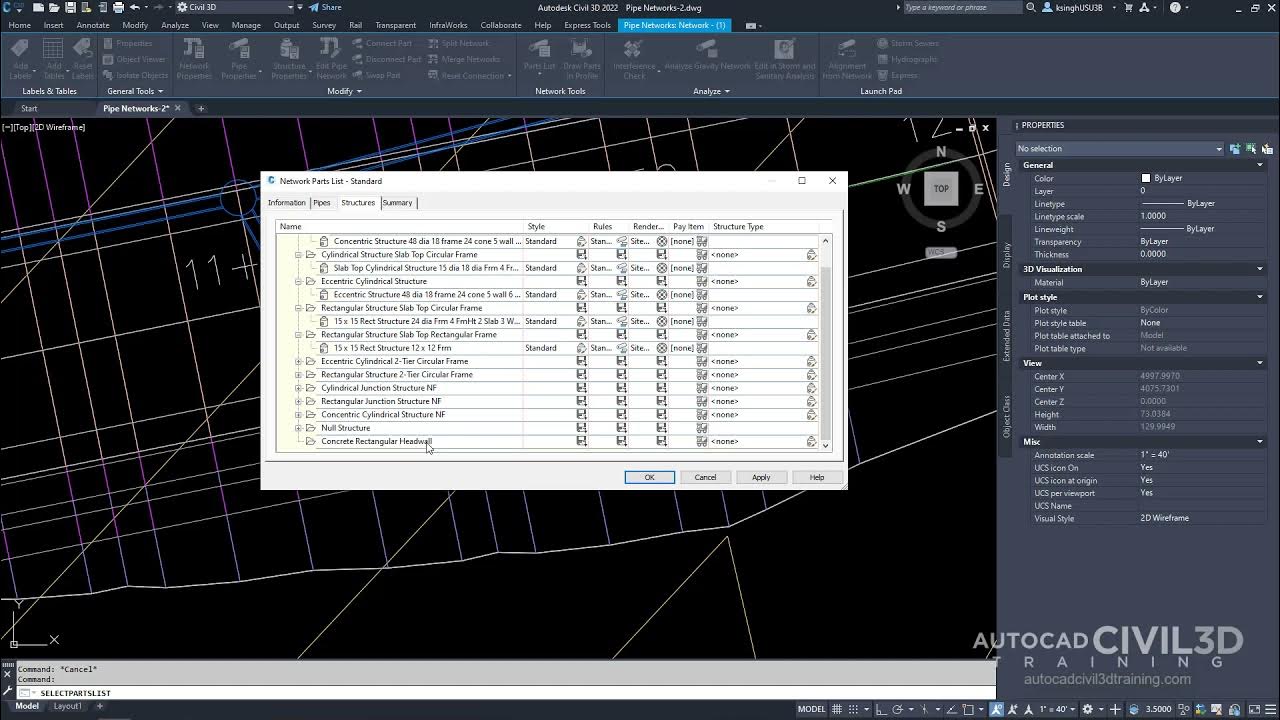Click structure type icon for Concentric Cylindrical Structure NF
The width and height of the screenshot is (1280, 720).
[811, 415]
